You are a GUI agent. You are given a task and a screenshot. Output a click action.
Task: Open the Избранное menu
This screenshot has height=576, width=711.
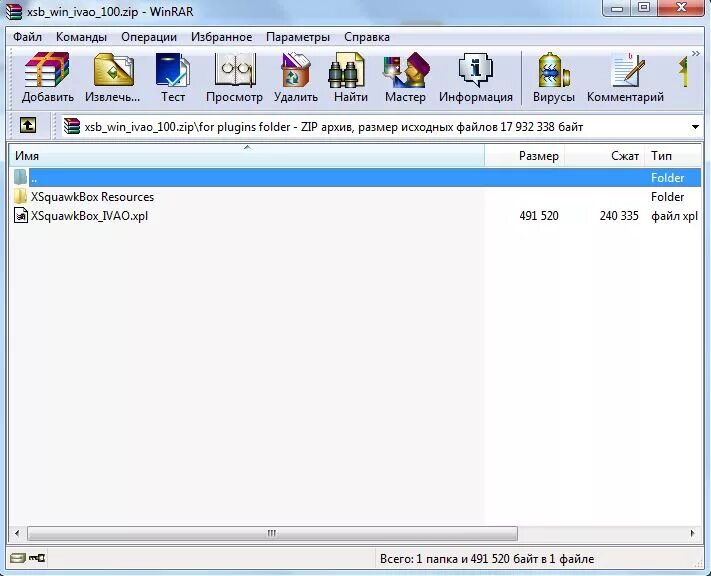tap(221, 37)
